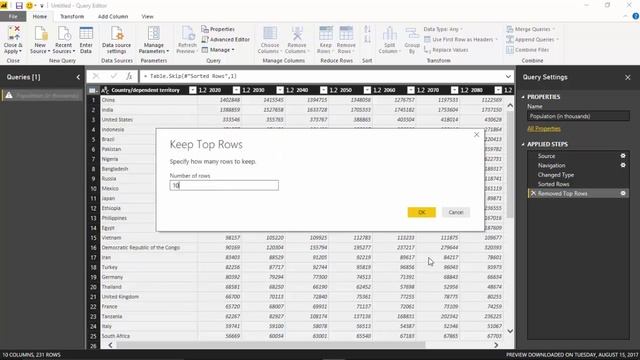Image resolution: width=640 pixels, height=360 pixels.
Task: Click the United Kingdom cell
Action: tap(149, 297)
